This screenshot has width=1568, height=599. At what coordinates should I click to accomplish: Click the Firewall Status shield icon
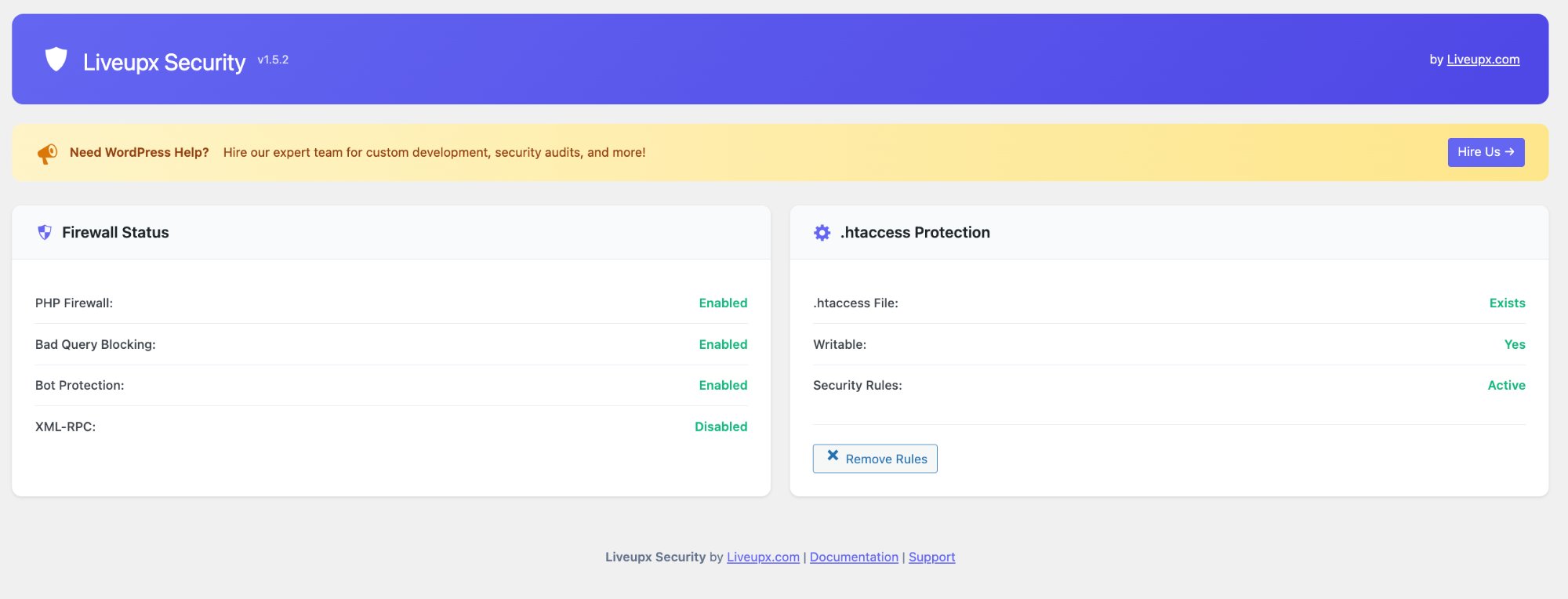[45, 232]
